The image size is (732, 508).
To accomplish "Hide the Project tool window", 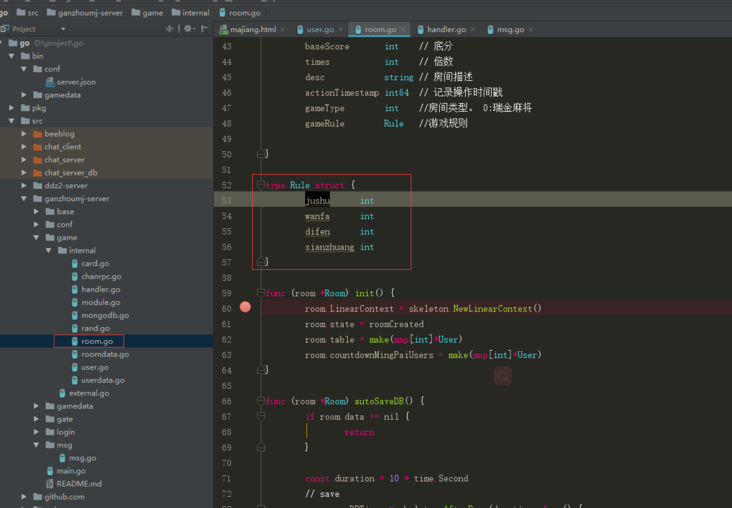I will click(x=205, y=29).
